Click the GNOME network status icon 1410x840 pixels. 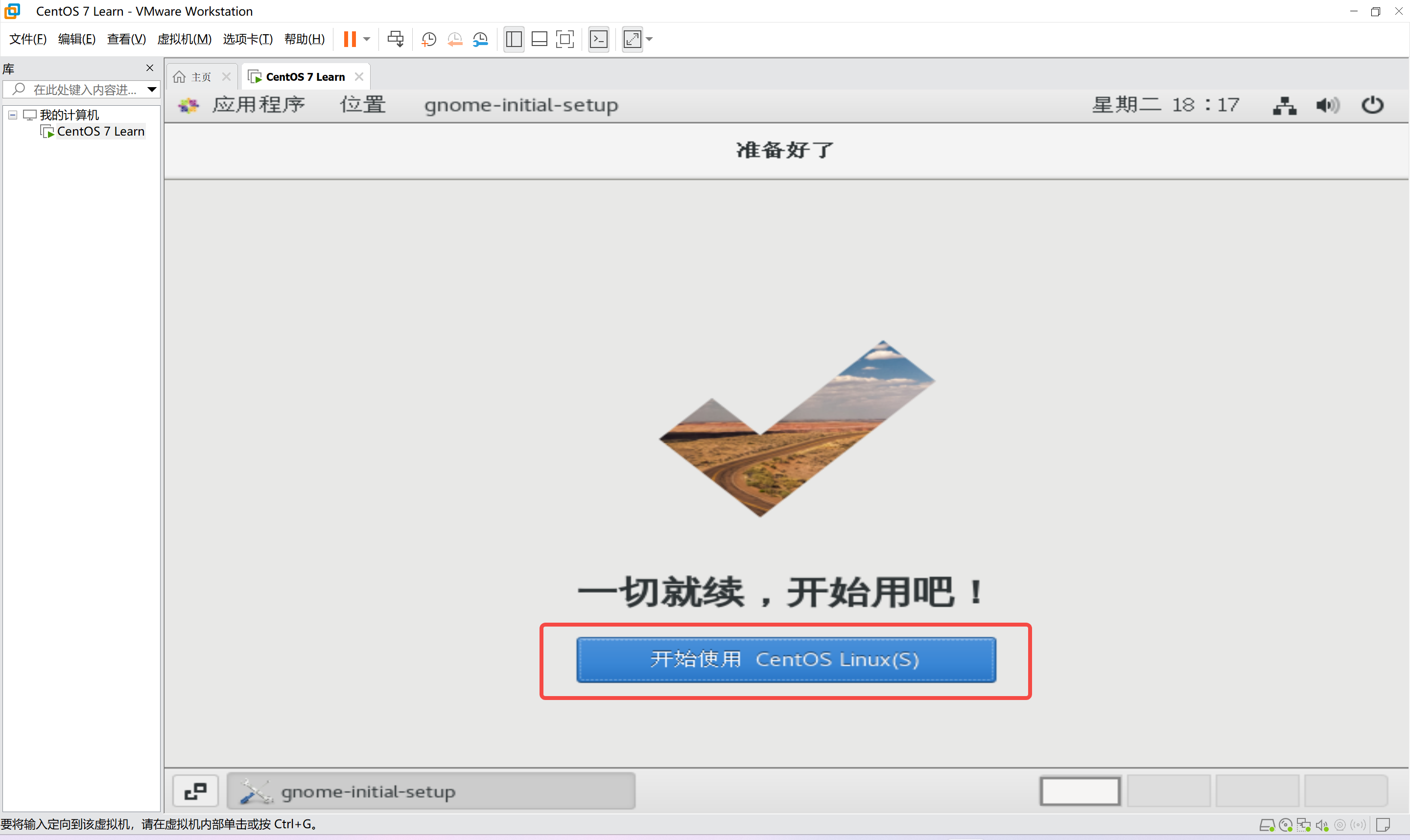click(x=1284, y=105)
